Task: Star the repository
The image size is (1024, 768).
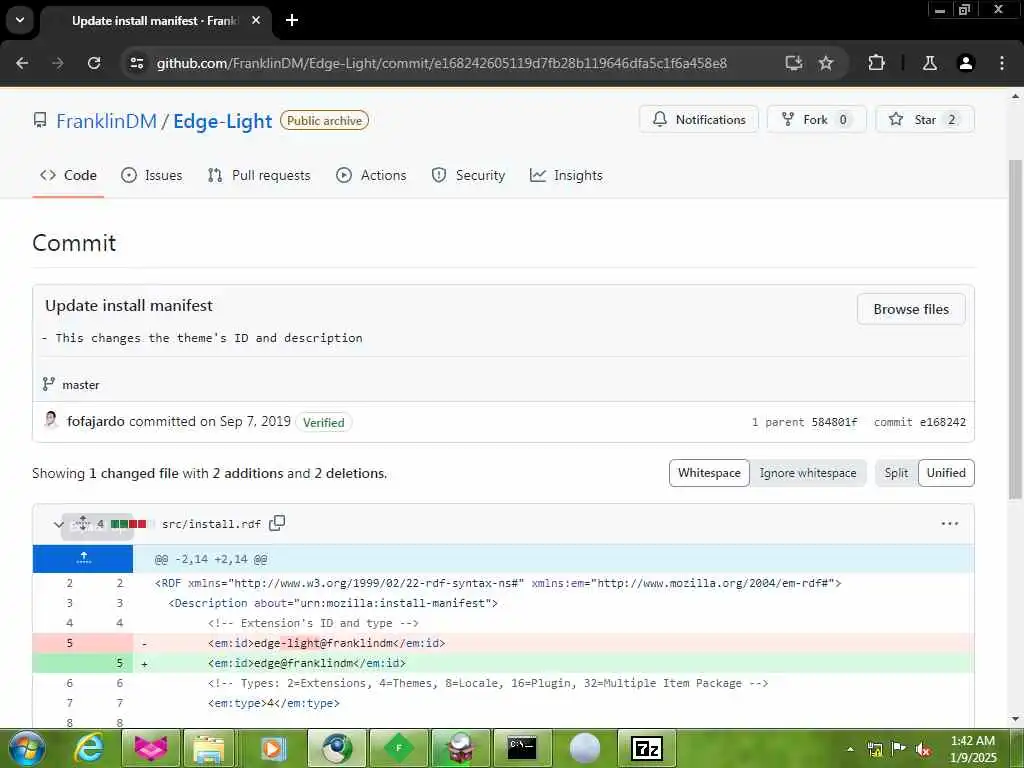Action: coord(925,120)
